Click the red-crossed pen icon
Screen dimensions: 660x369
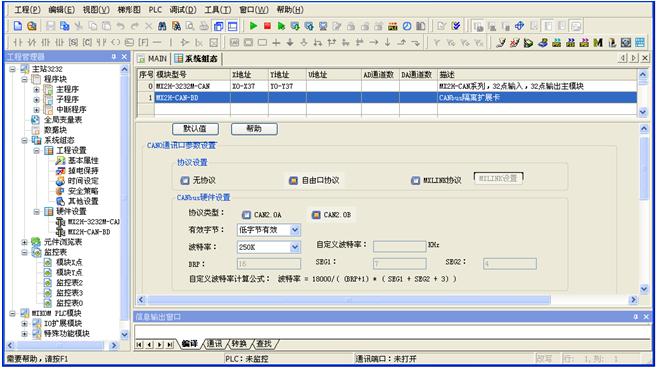[514, 42]
